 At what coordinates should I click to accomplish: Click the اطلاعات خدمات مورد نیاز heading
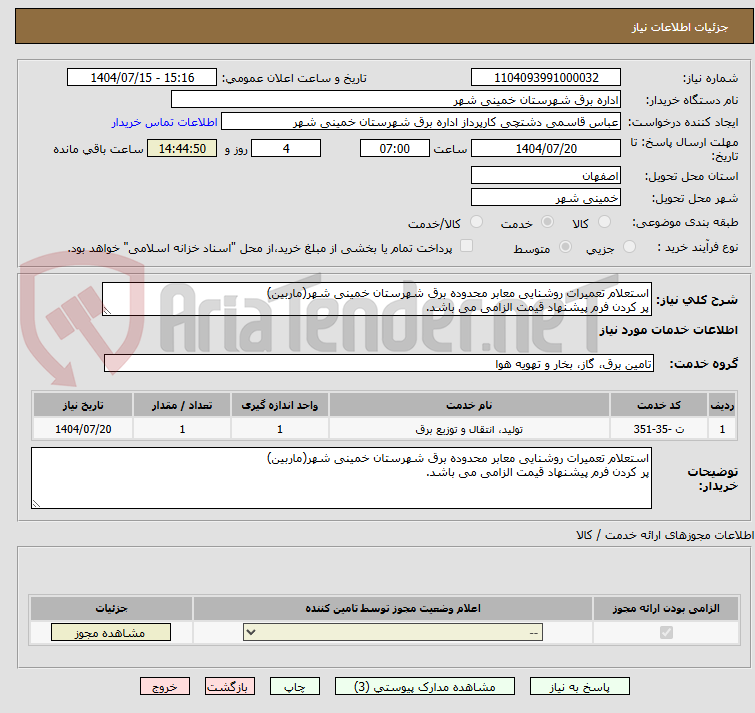pyautogui.click(x=668, y=330)
